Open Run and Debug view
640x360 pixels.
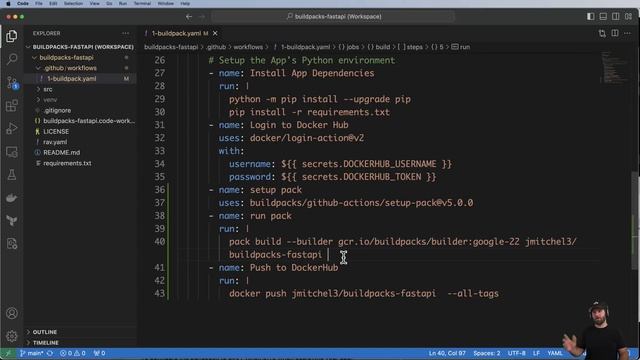[x=12, y=129]
